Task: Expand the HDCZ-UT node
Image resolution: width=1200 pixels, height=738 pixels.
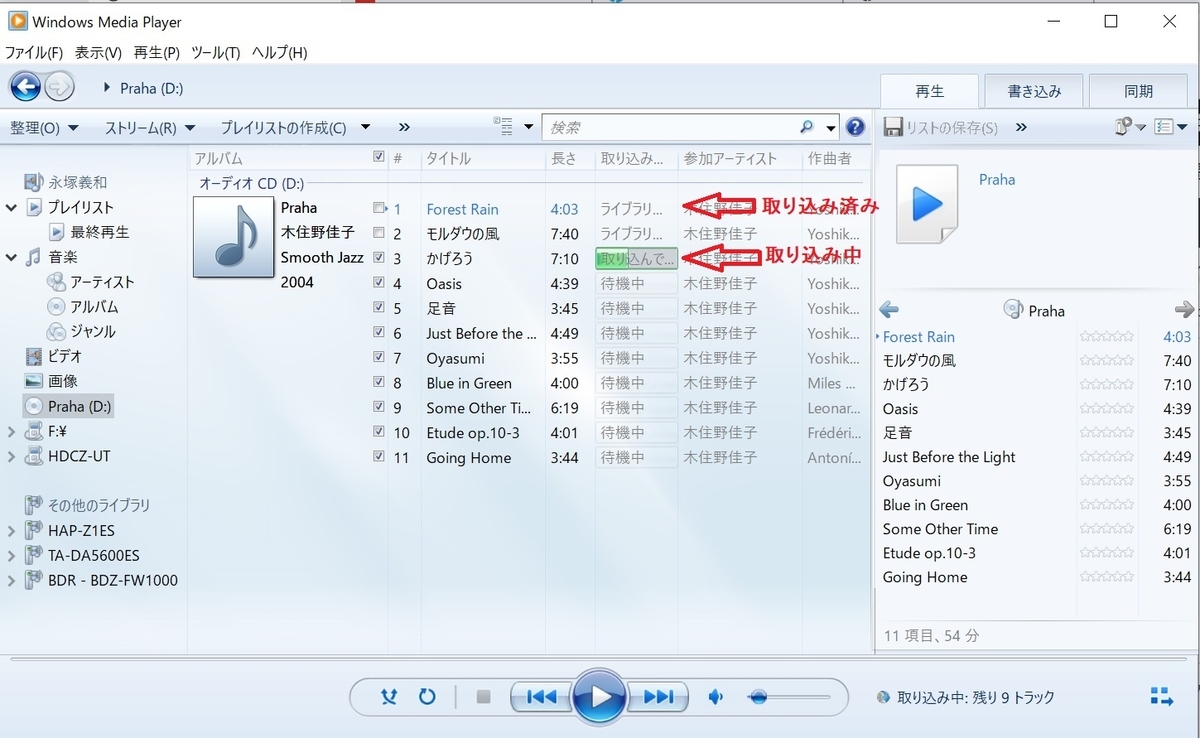Action: click(11, 456)
